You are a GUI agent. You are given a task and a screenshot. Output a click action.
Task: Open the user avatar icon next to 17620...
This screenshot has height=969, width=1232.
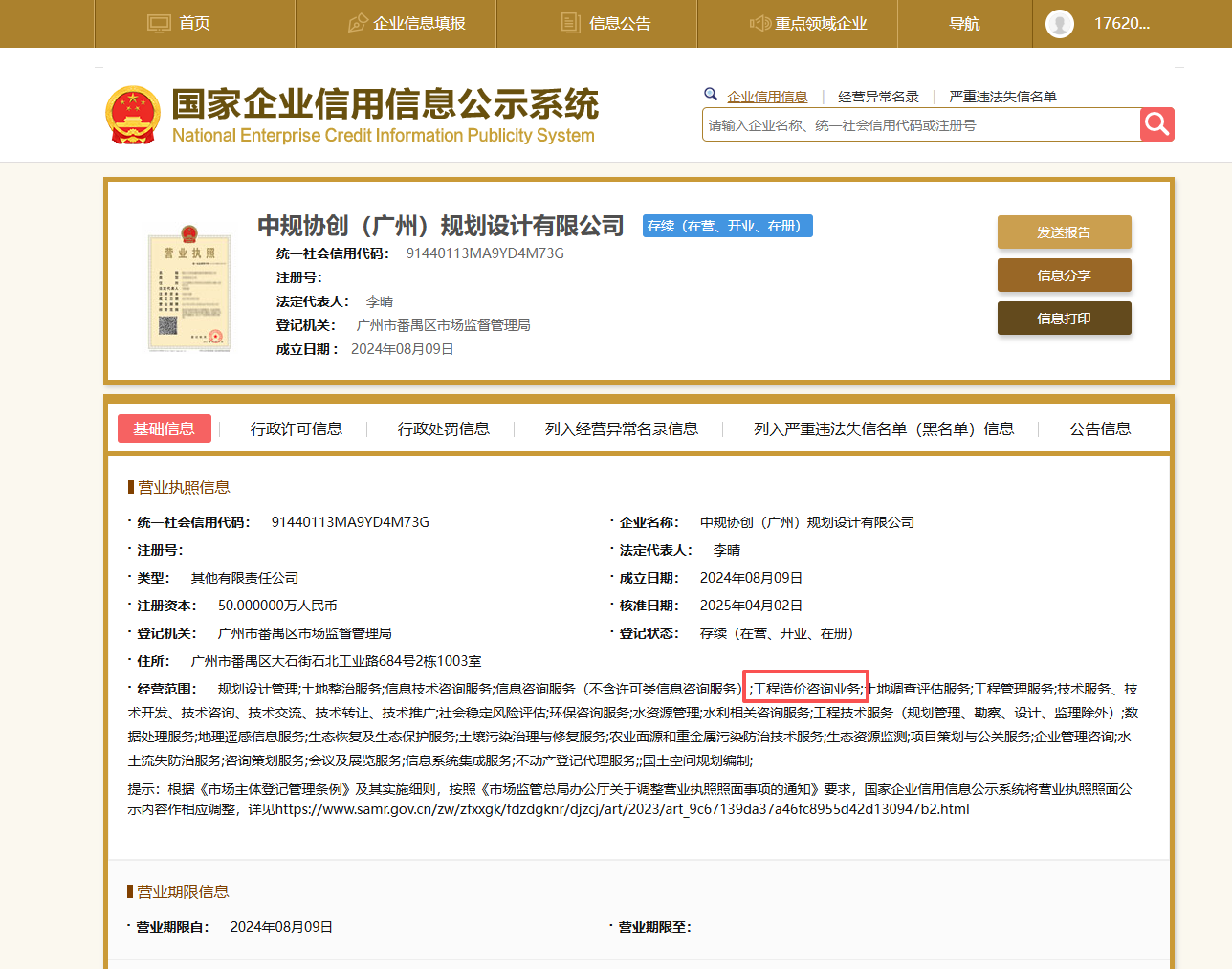coord(1059,23)
